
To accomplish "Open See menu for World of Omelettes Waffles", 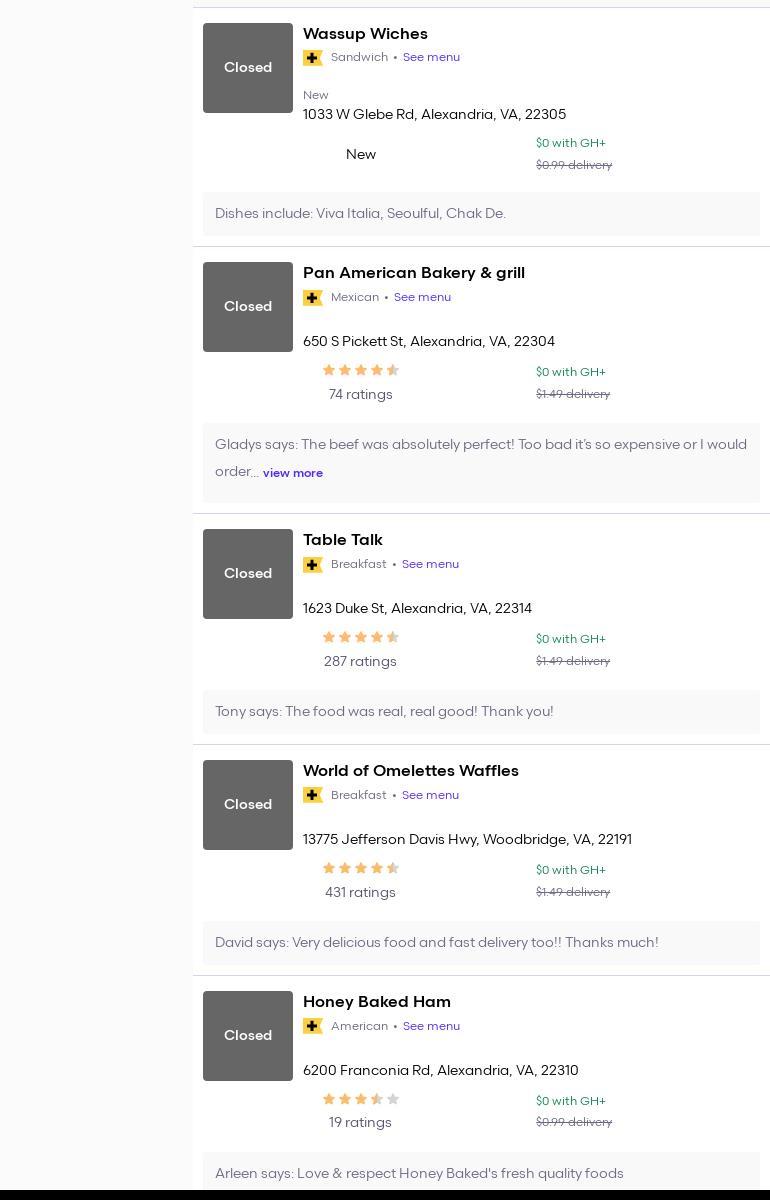I will coord(430,795).
